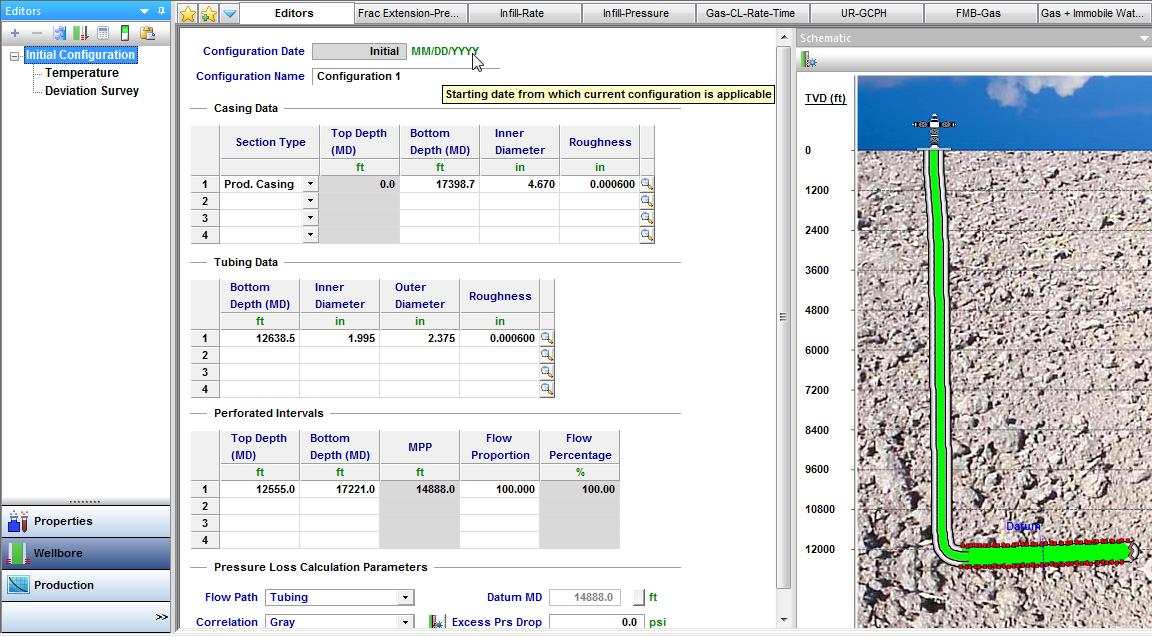Screen dimensions: 1152x637
Task: Select Deviation Survey in the tree
Action: [92, 91]
